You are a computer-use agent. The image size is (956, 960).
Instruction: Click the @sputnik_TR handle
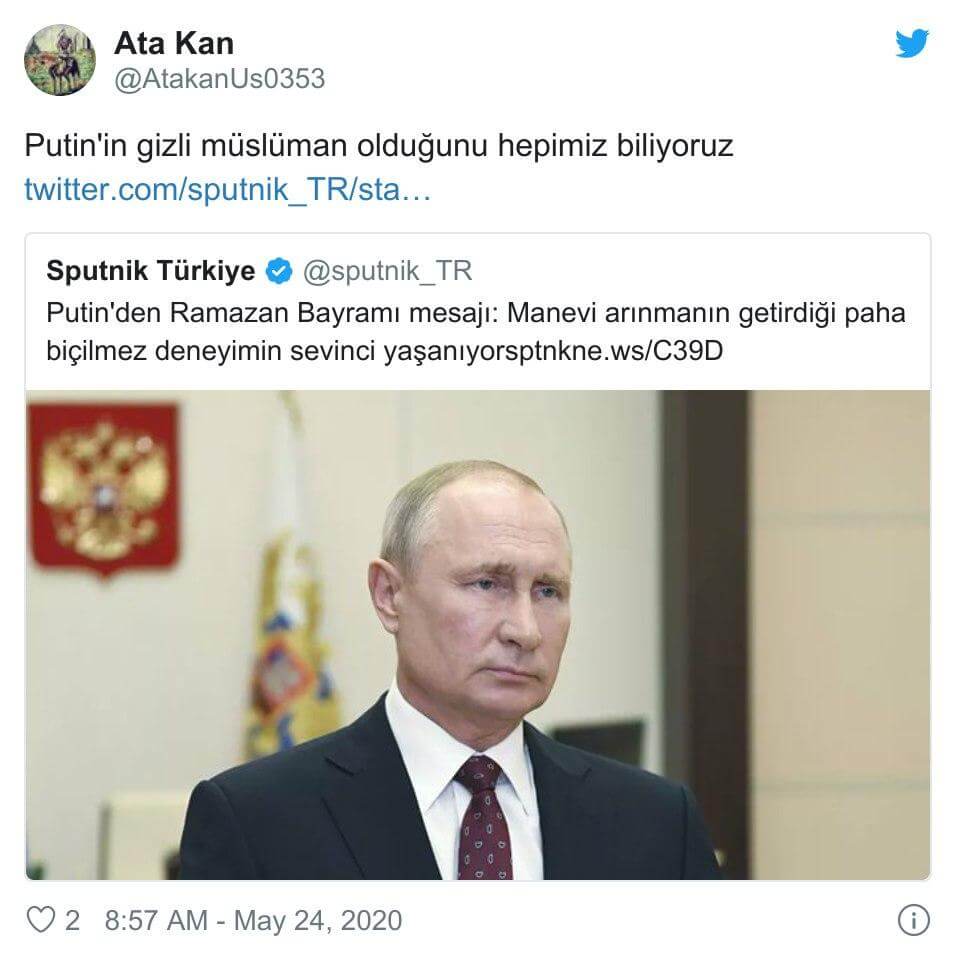[388, 271]
